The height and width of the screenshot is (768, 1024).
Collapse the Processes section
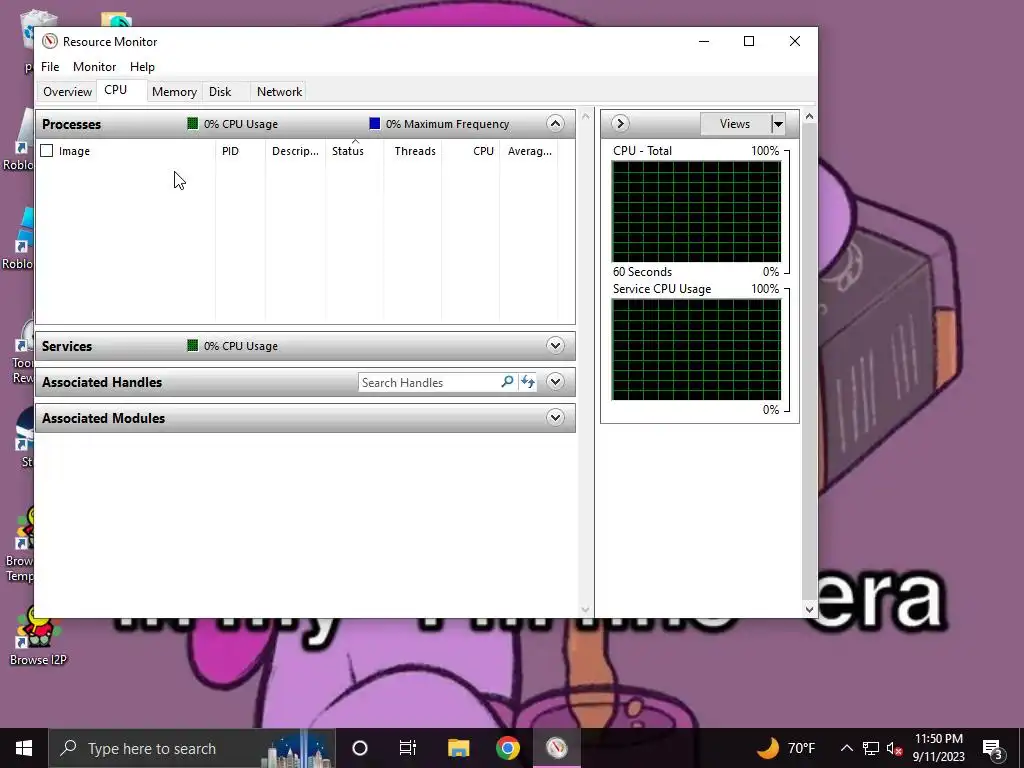pos(555,123)
